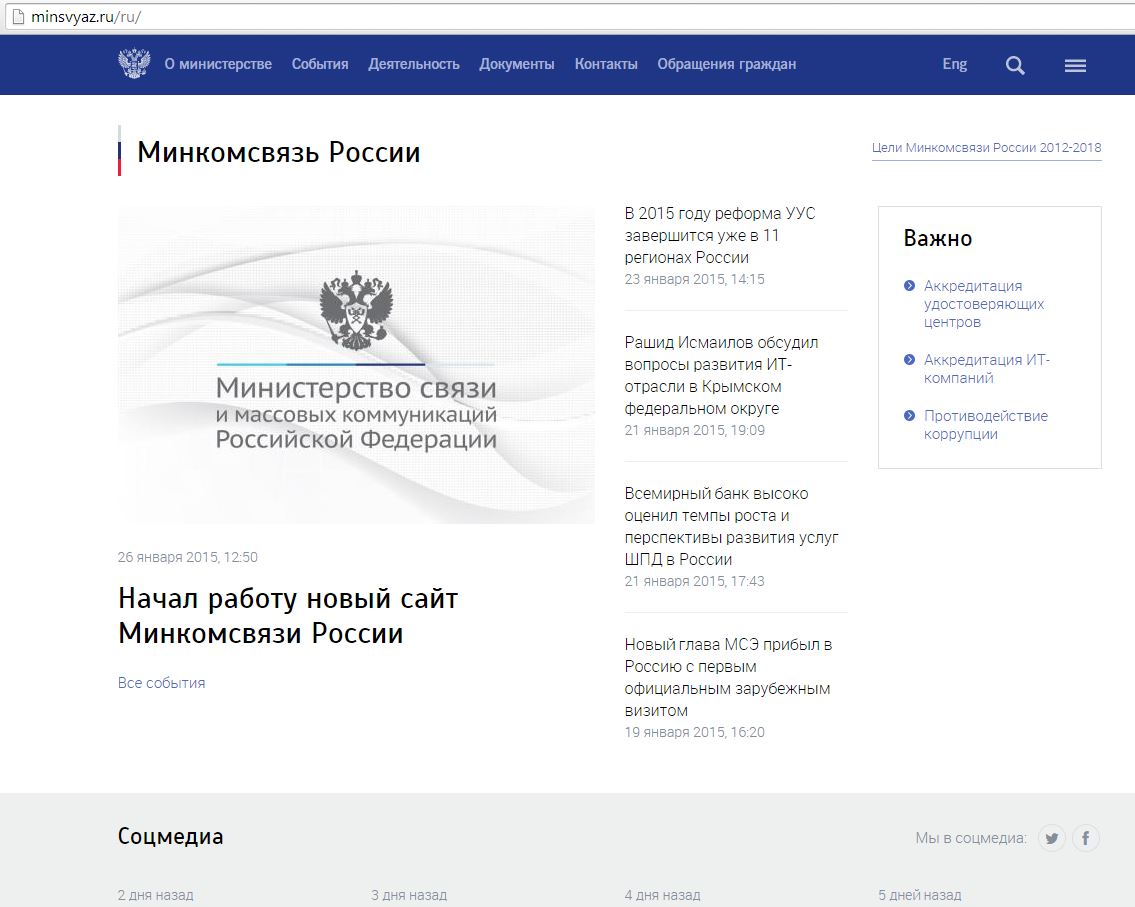Click the ministry banner image
The image size is (1135, 907).
tap(356, 365)
